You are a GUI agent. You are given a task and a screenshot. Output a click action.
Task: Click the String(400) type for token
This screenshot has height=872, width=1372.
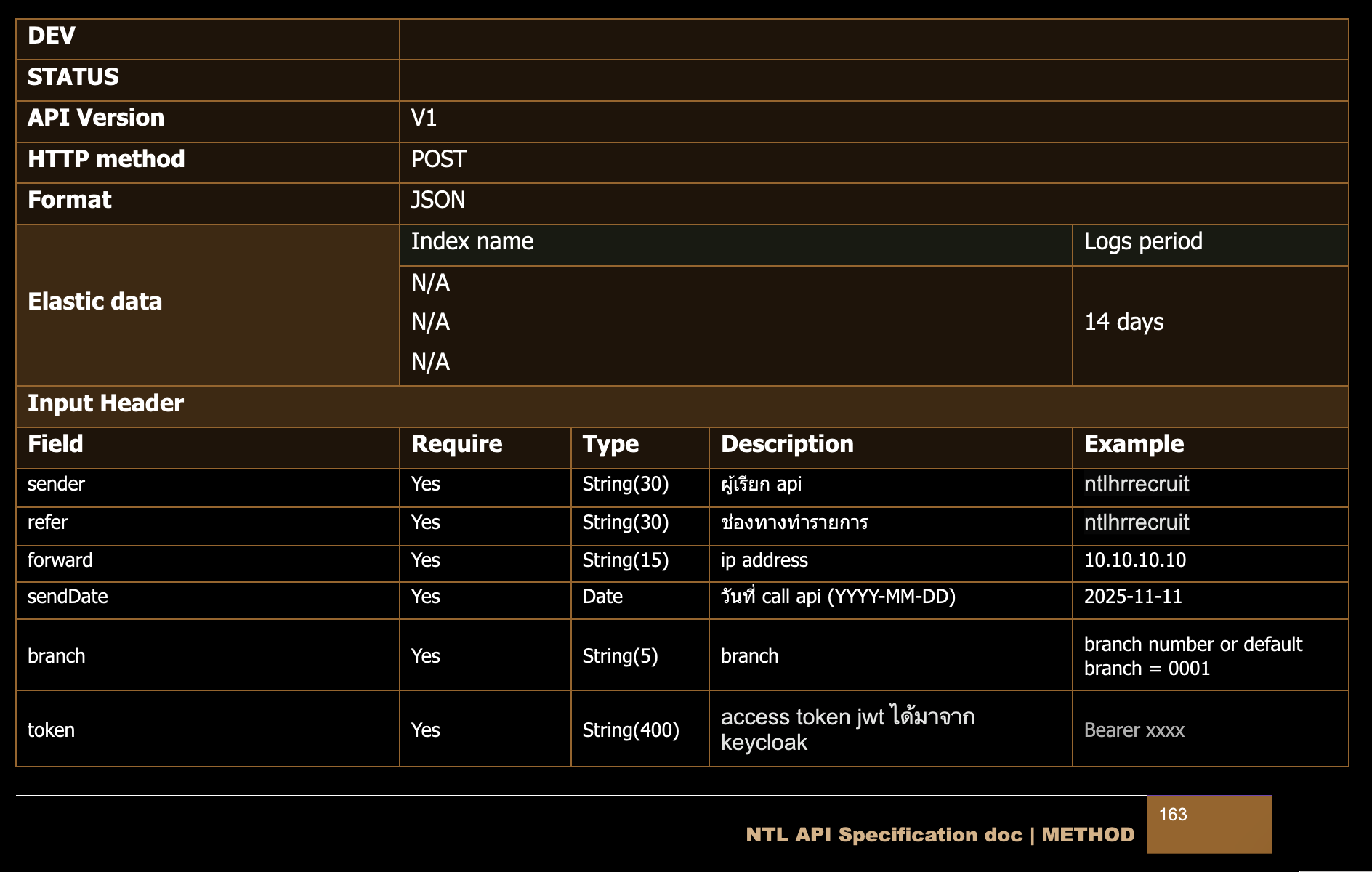pyautogui.click(x=631, y=730)
